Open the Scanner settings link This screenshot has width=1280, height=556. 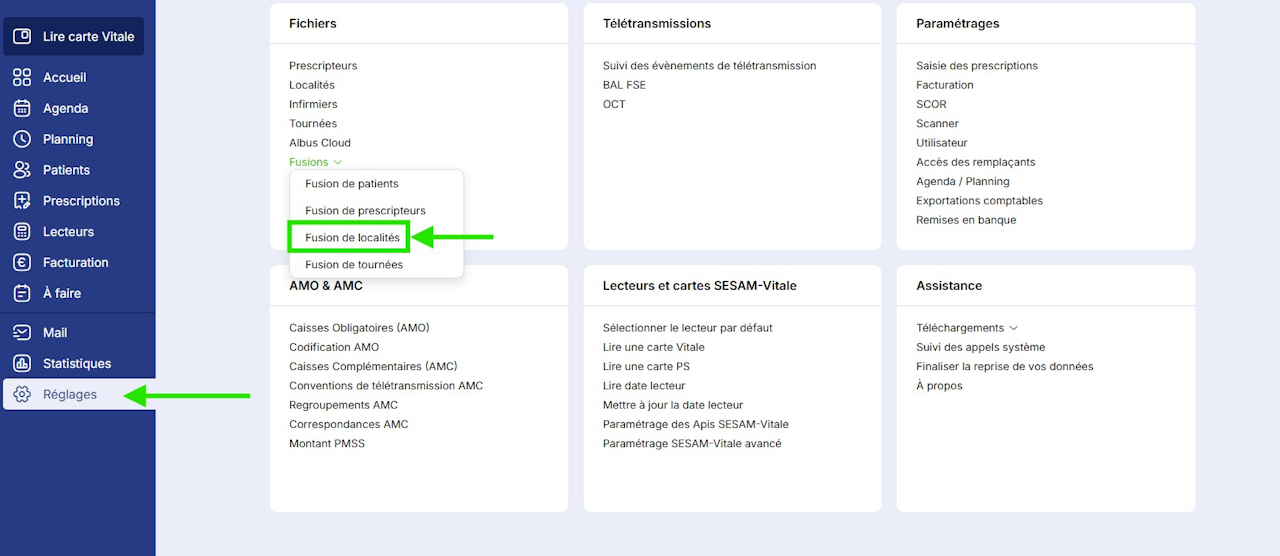[x=937, y=124]
